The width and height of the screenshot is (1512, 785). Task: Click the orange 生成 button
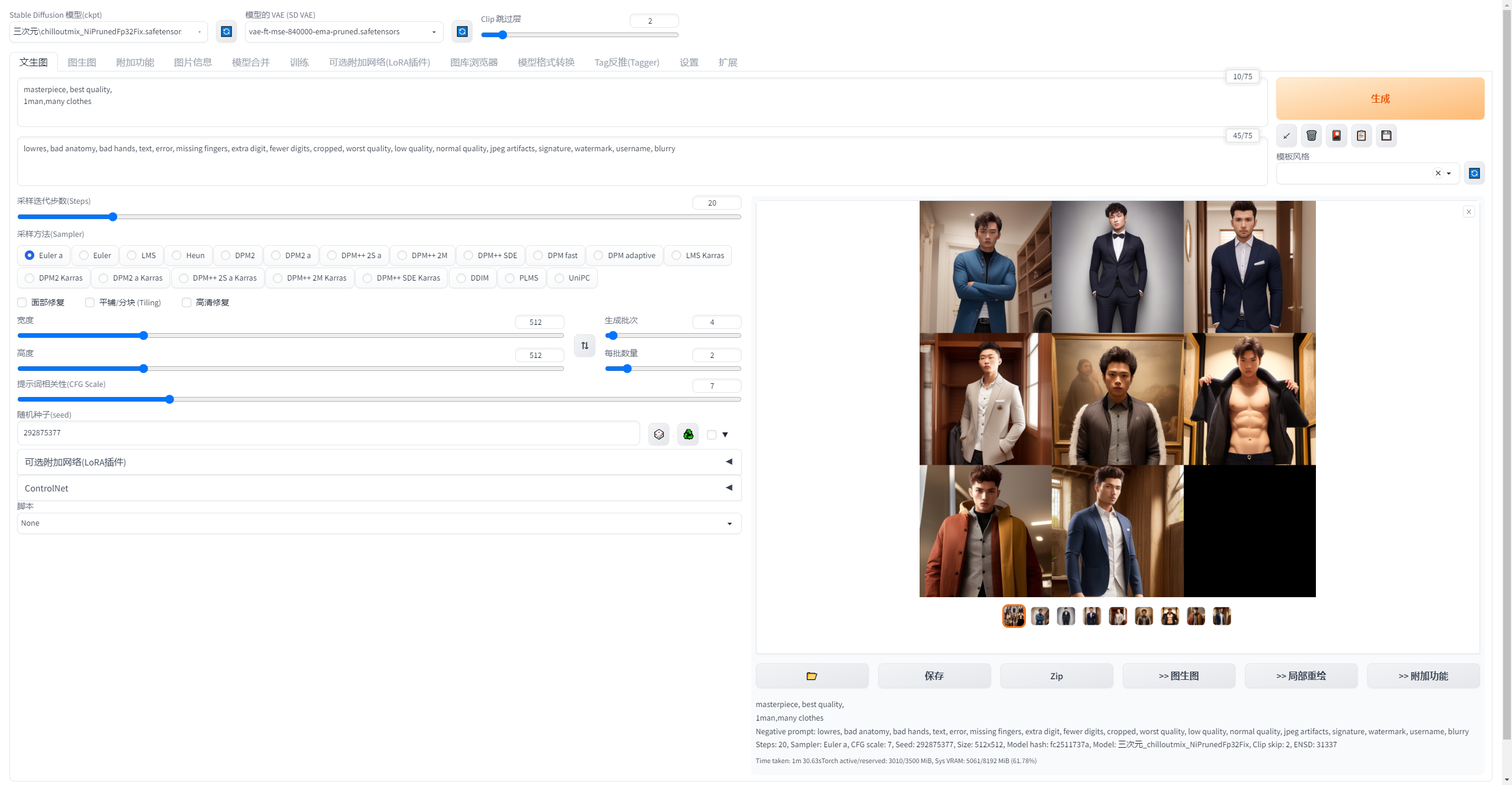[x=1380, y=99]
